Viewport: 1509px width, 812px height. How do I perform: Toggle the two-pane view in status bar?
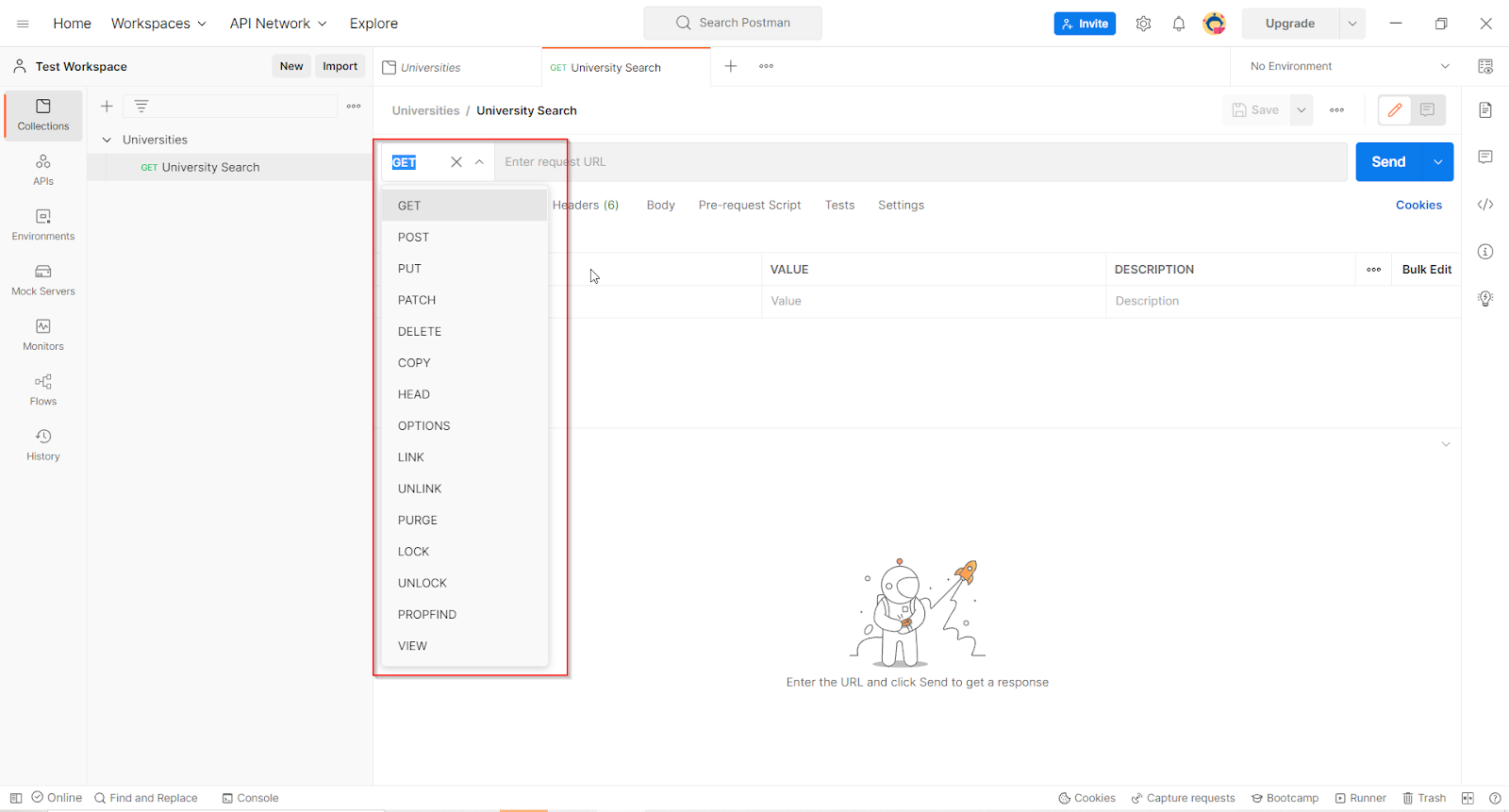click(x=1468, y=798)
